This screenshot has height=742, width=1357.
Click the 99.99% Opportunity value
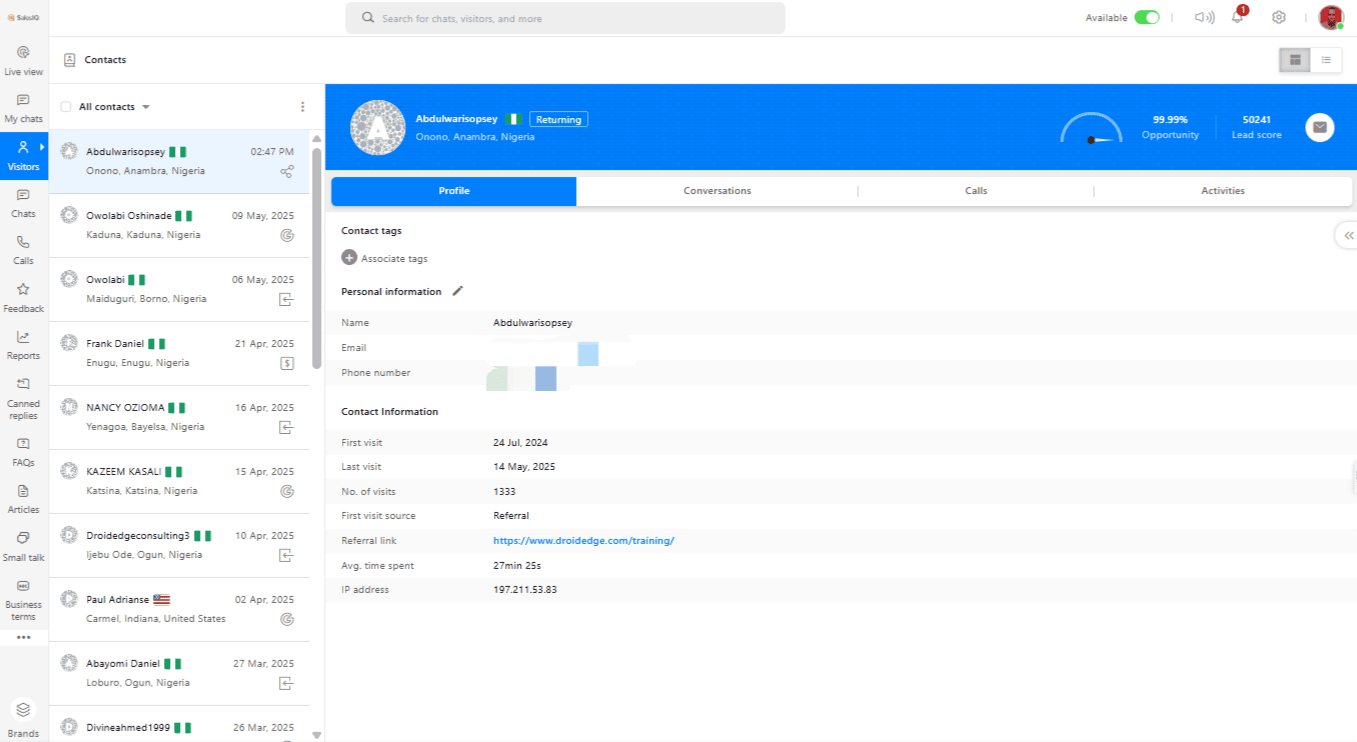(1170, 119)
